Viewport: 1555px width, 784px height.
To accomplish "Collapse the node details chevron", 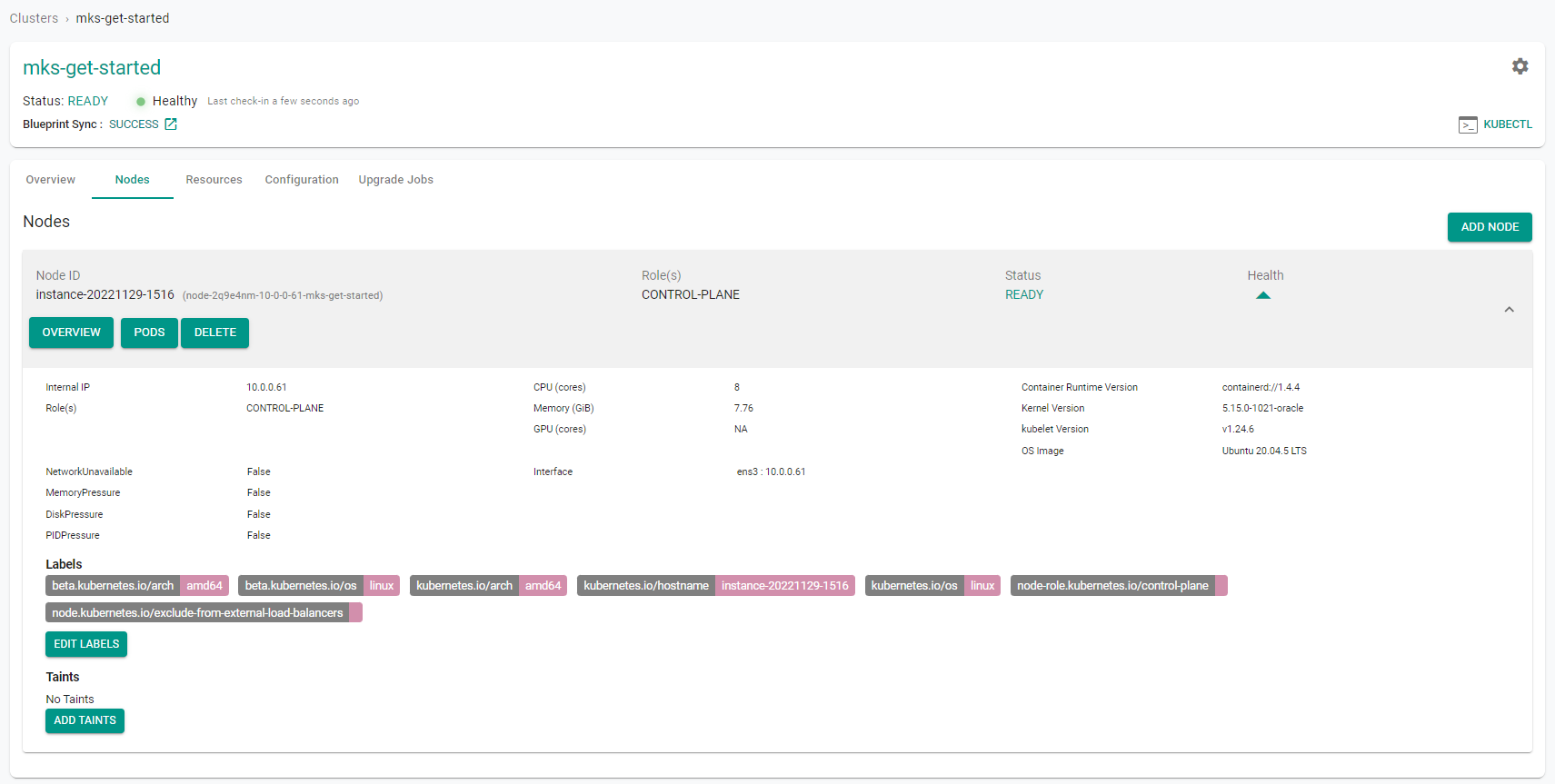I will (1509, 310).
